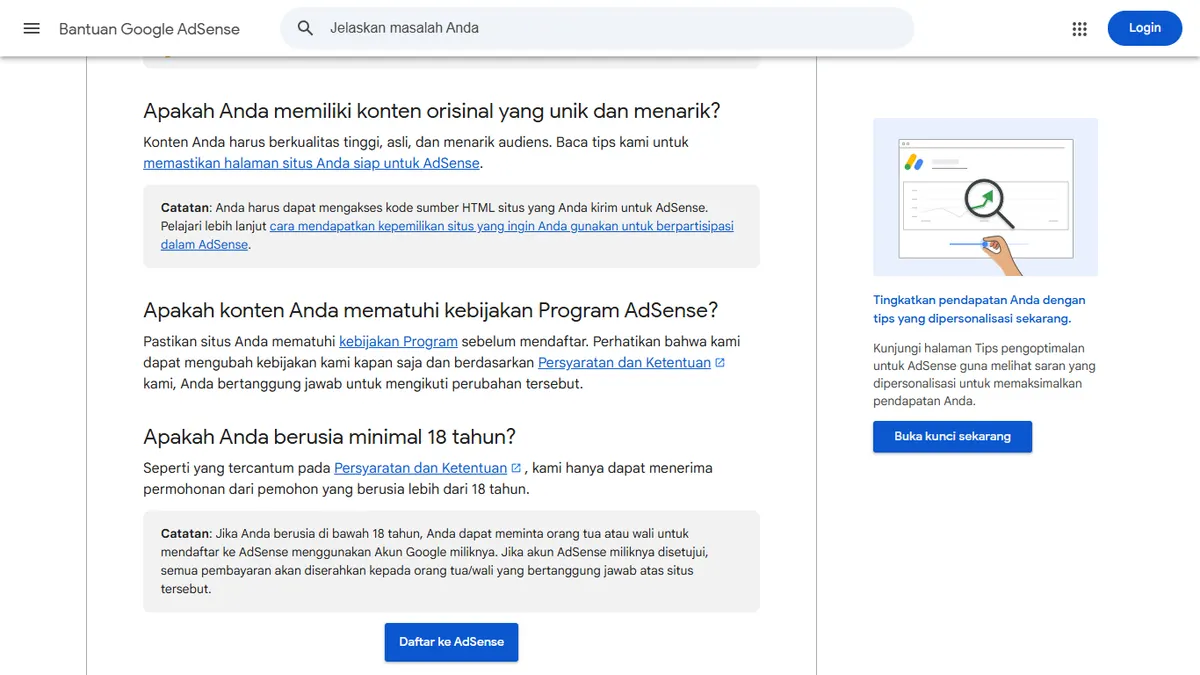Click the 'Buka kunci sekarang' button
The image size is (1200, 675).
click(952, 436)
